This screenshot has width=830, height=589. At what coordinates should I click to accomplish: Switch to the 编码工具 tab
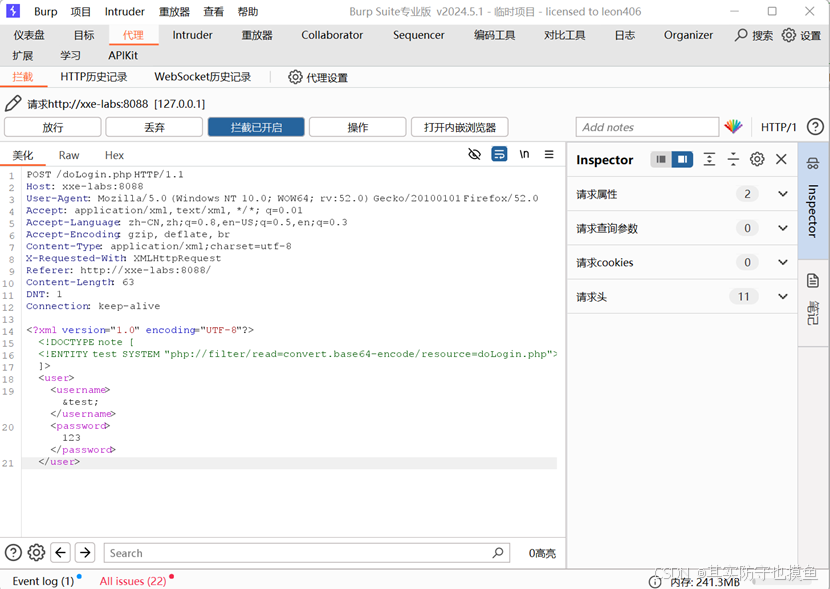click(494, 35)
